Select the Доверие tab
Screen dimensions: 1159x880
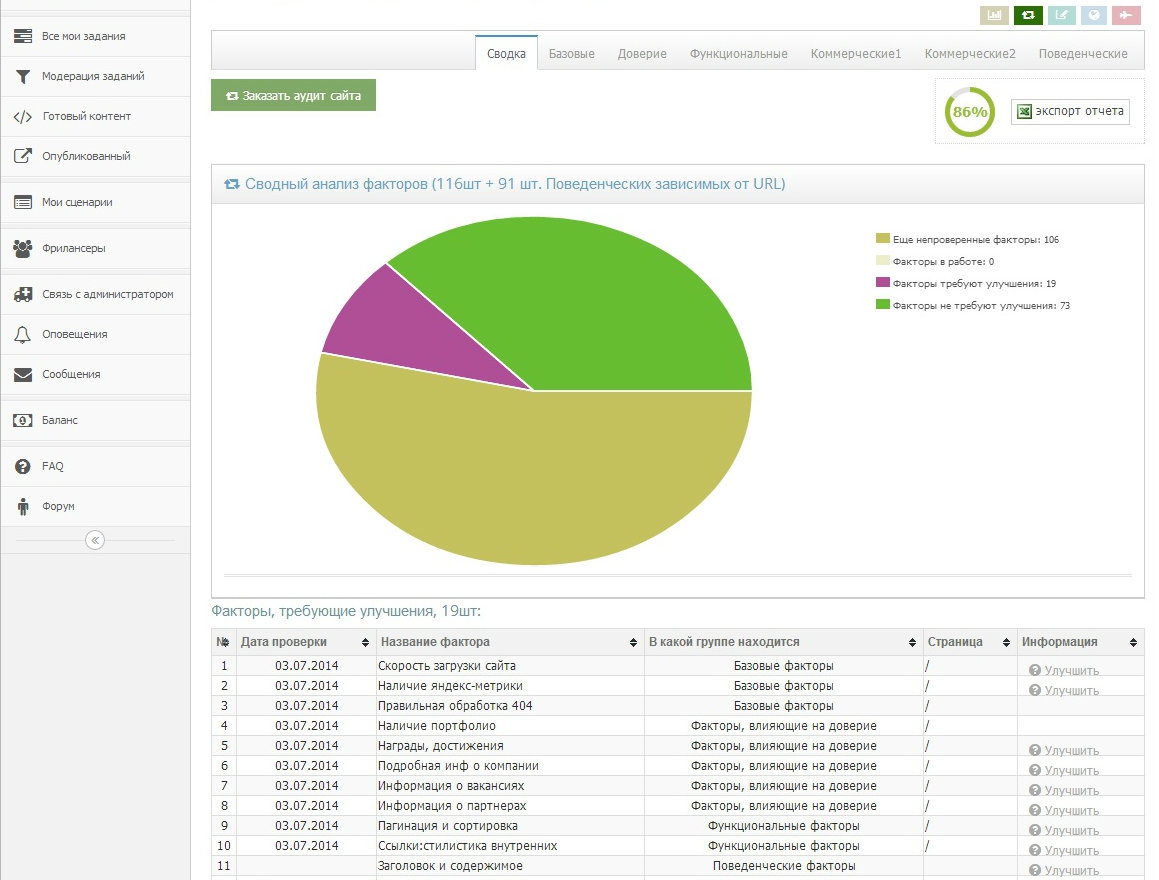pyautogui.click(x=642, y=54)
